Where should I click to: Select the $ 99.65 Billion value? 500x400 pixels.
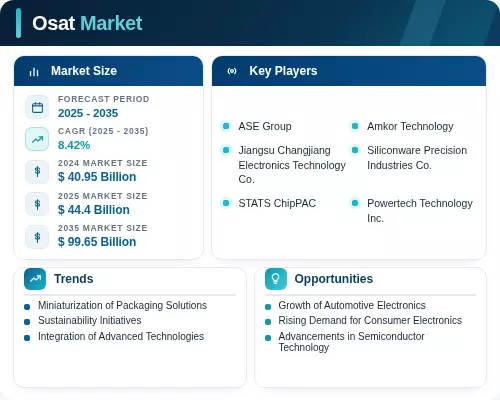(97, 242)
